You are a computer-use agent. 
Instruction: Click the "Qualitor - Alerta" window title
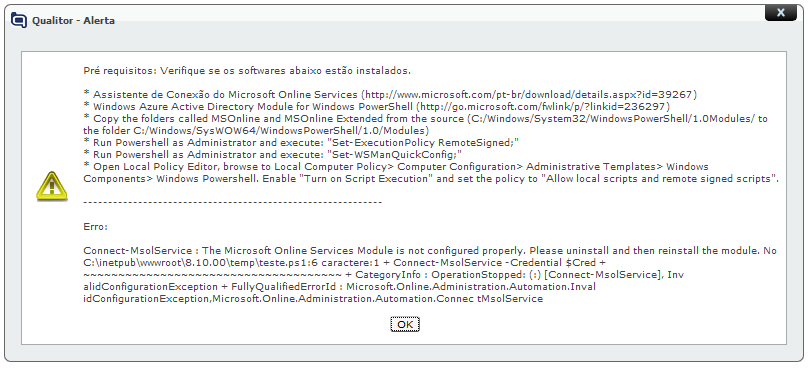coord(73,21)
